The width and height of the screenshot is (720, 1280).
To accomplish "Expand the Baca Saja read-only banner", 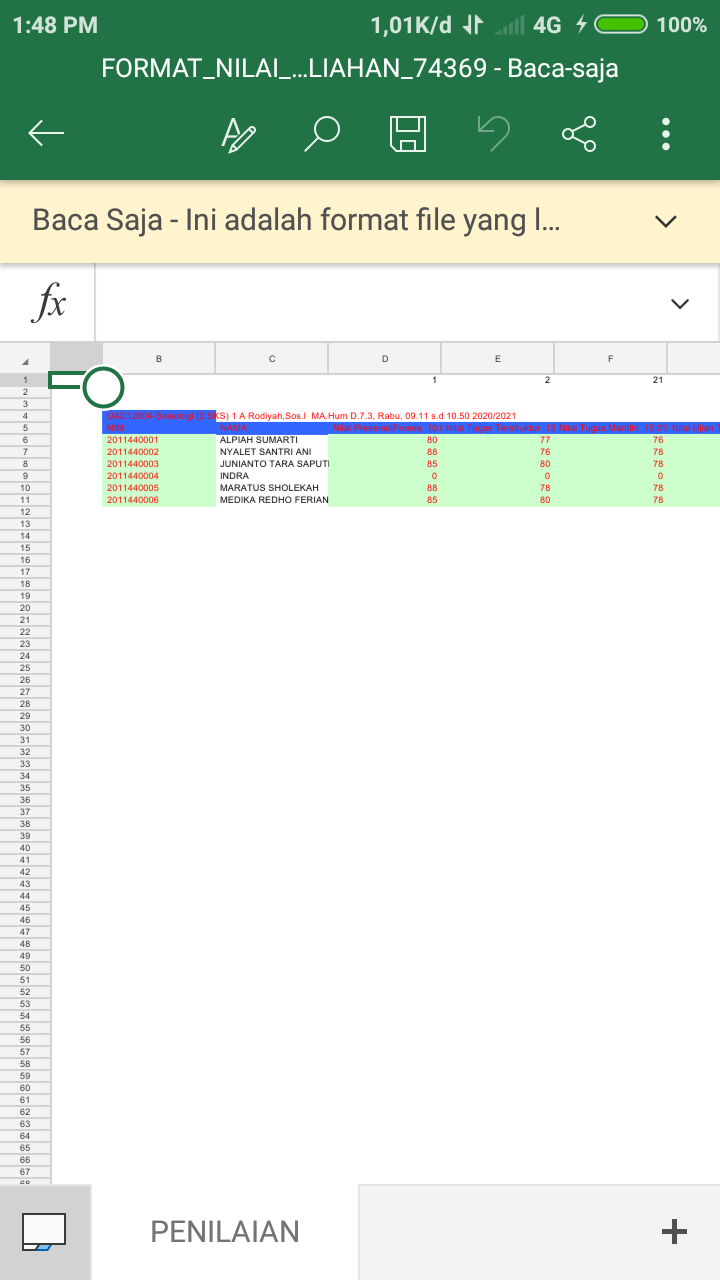I will click(665, 221).
